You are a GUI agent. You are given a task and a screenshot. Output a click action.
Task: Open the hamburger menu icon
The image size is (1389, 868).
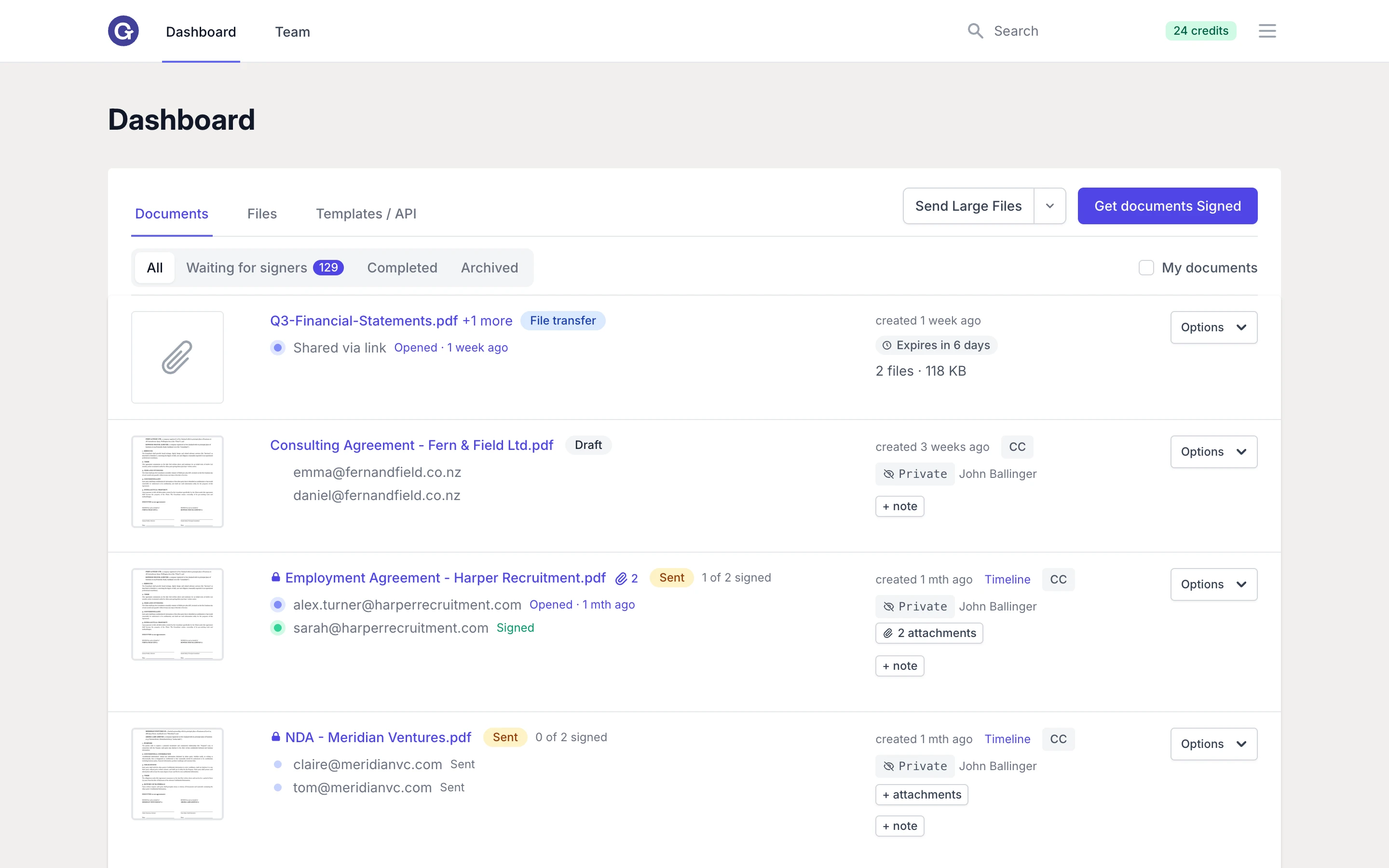point(1267,31)
